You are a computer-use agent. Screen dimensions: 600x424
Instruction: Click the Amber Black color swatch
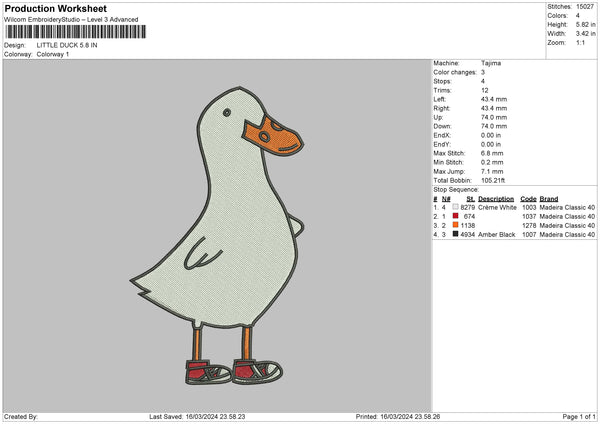[x=455, y=234]
